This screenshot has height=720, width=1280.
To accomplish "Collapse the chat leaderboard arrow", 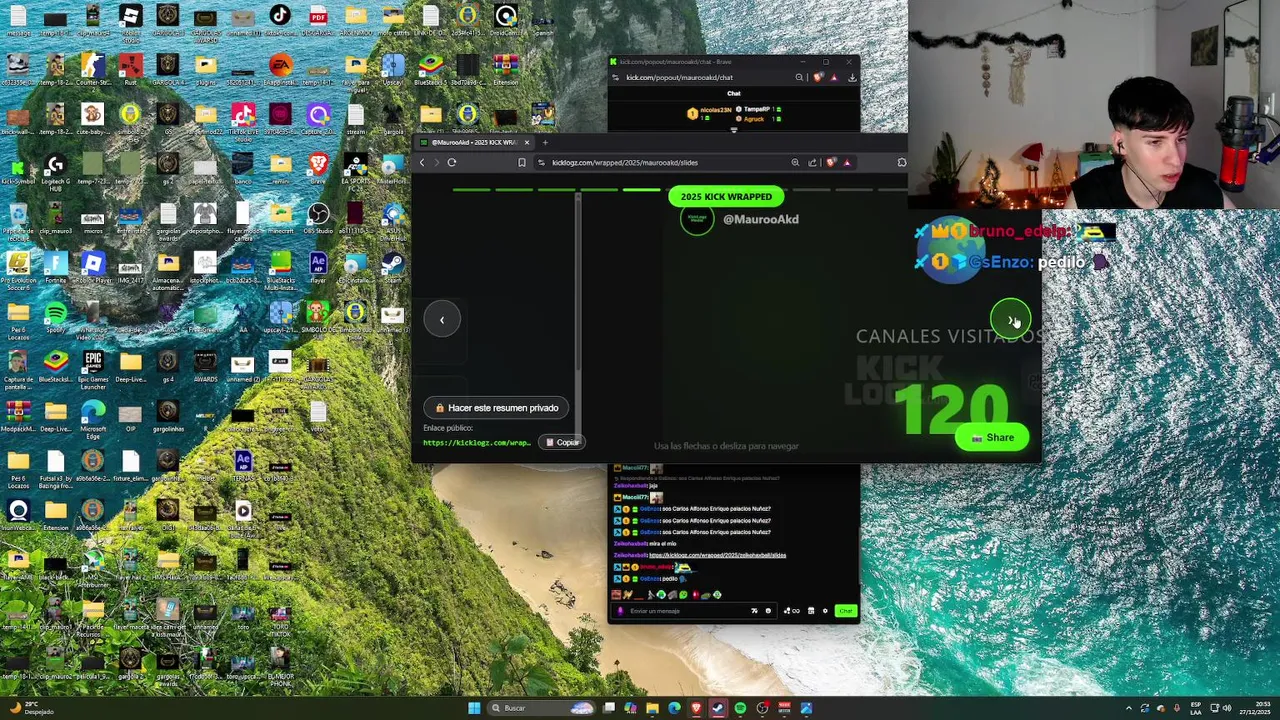I will 734,130.
